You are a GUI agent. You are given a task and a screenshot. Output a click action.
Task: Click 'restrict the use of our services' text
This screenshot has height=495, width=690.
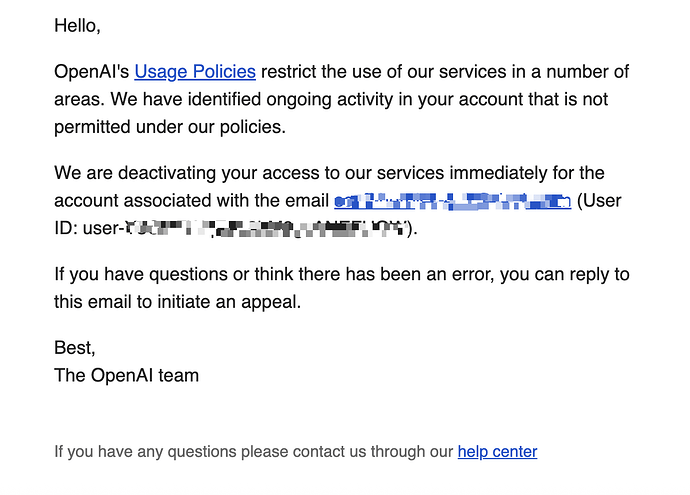pyautogui.click(x=384, y=72)
